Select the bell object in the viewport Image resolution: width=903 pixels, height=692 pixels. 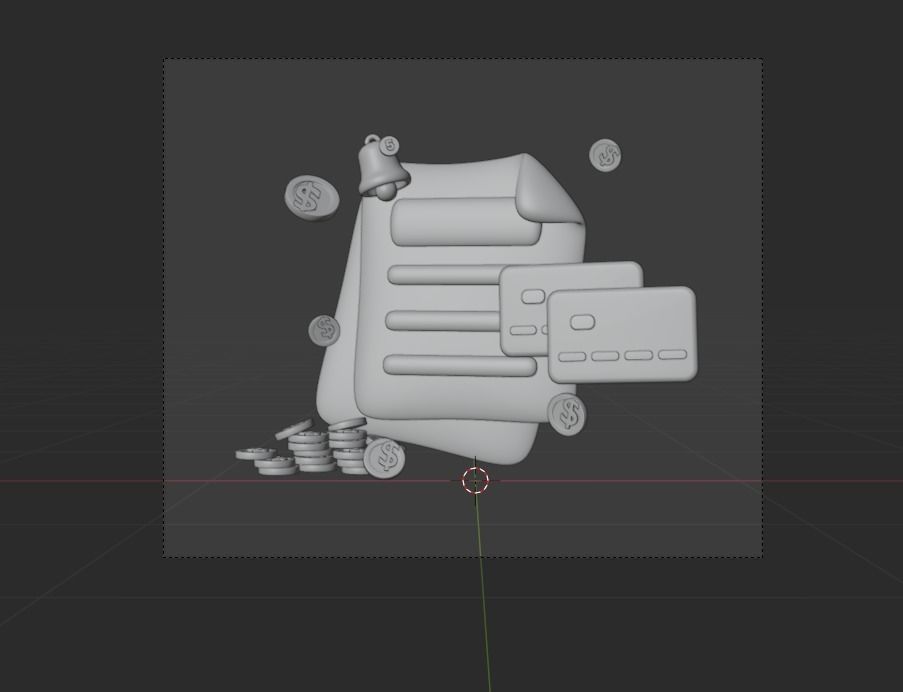pyautogui.click(x=381, y=170)
